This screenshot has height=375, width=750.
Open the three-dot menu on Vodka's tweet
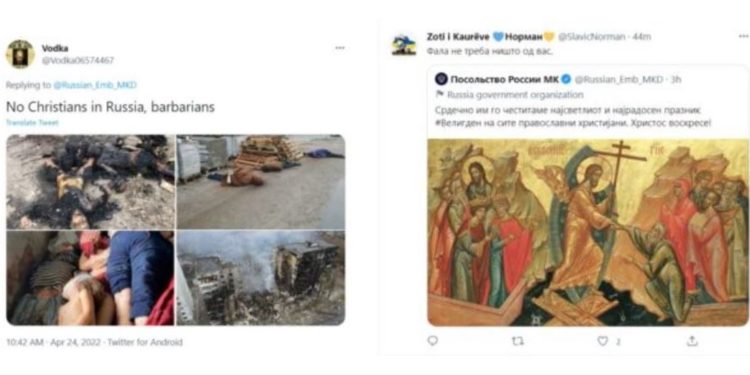(340, 48)
